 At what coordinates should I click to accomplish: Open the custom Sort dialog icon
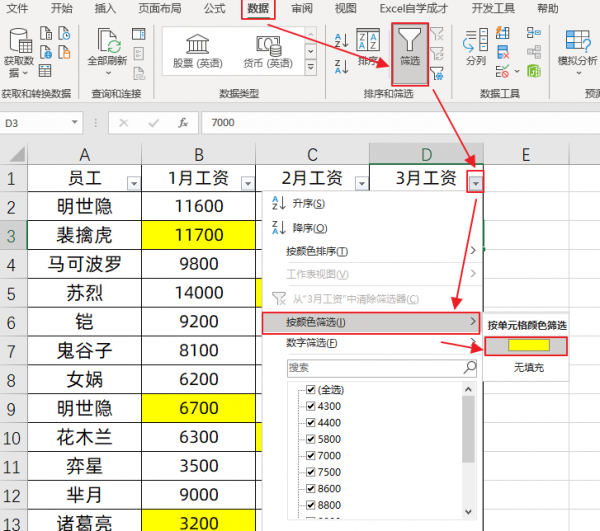point(368,40)
